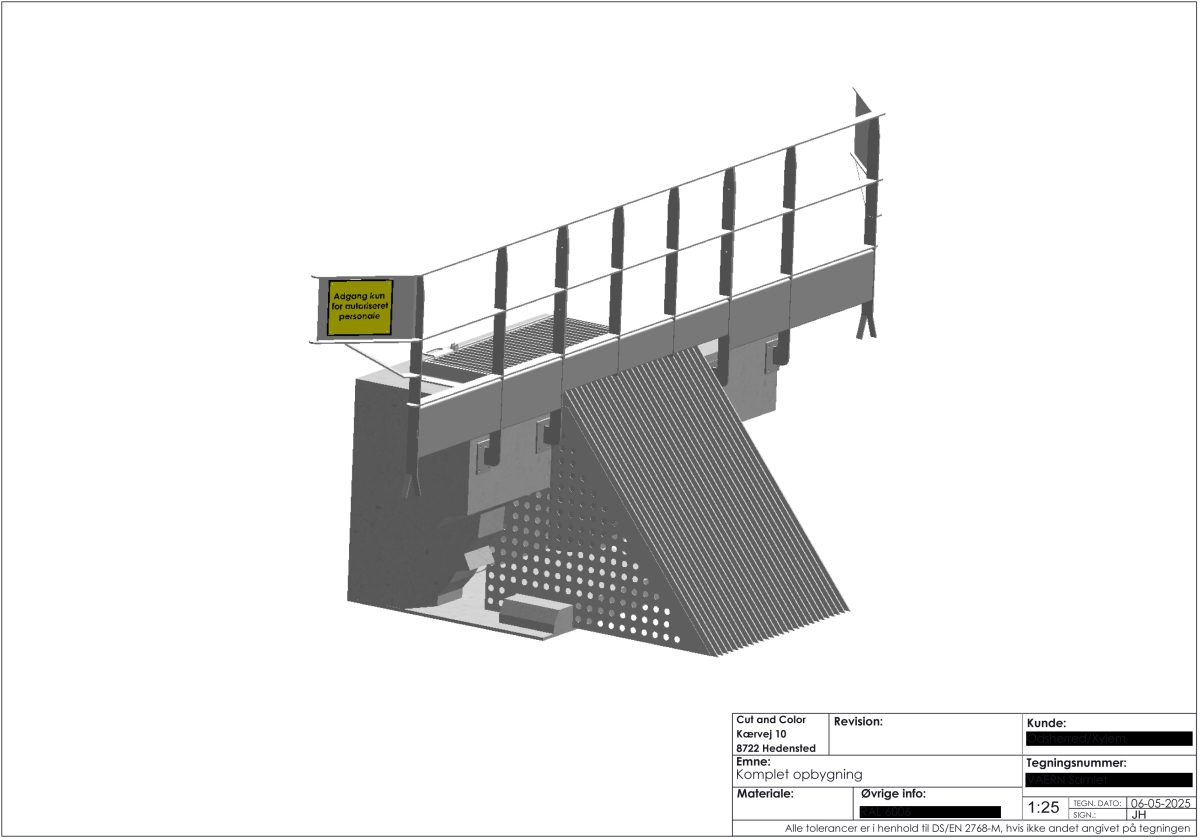Select the 'Komplet opbygning' subject text
1200x838 pixels.
pos(798,775)
